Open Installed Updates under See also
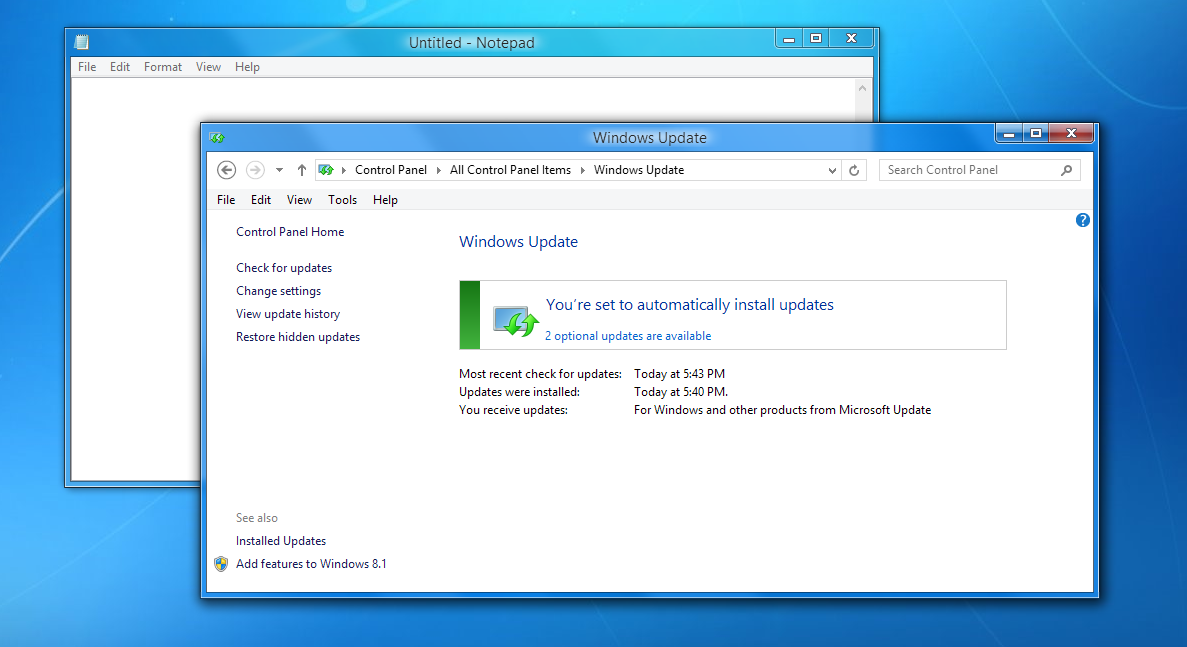 point(280,540)
